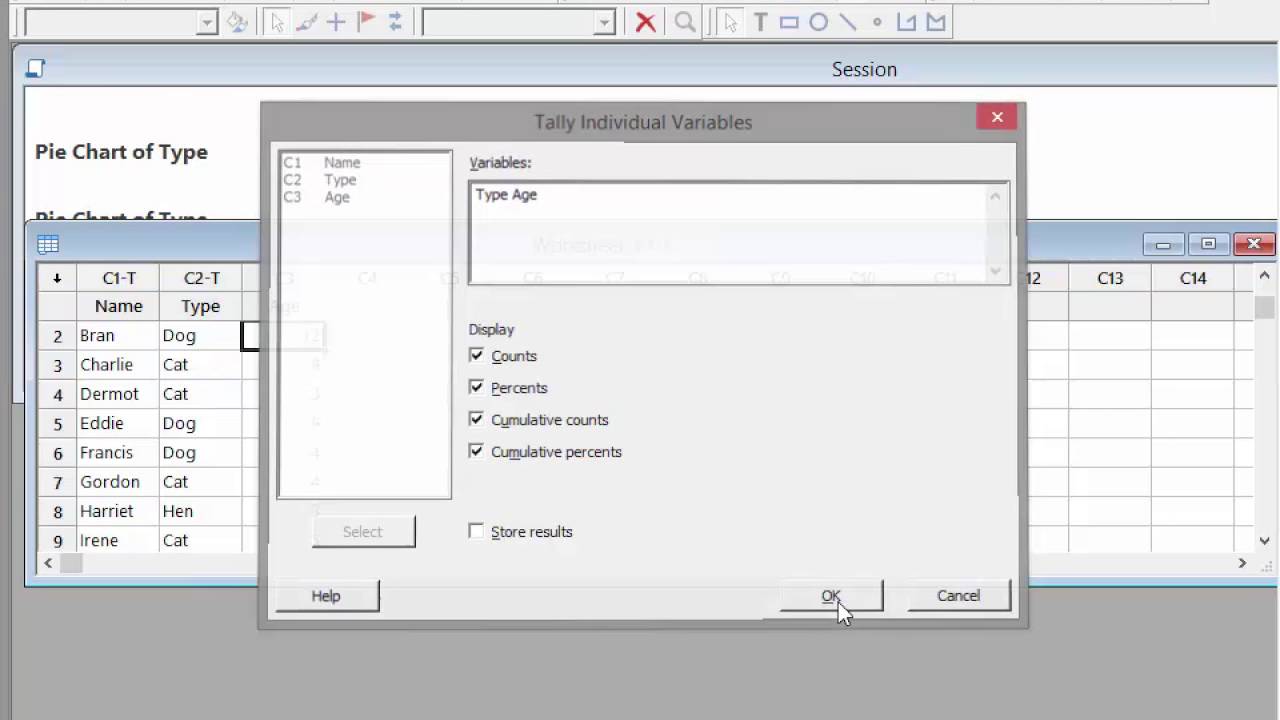Select the Ellipse drawing tool
The width and height of the screenshot is (1280, 720).
[x=818, y=22]
